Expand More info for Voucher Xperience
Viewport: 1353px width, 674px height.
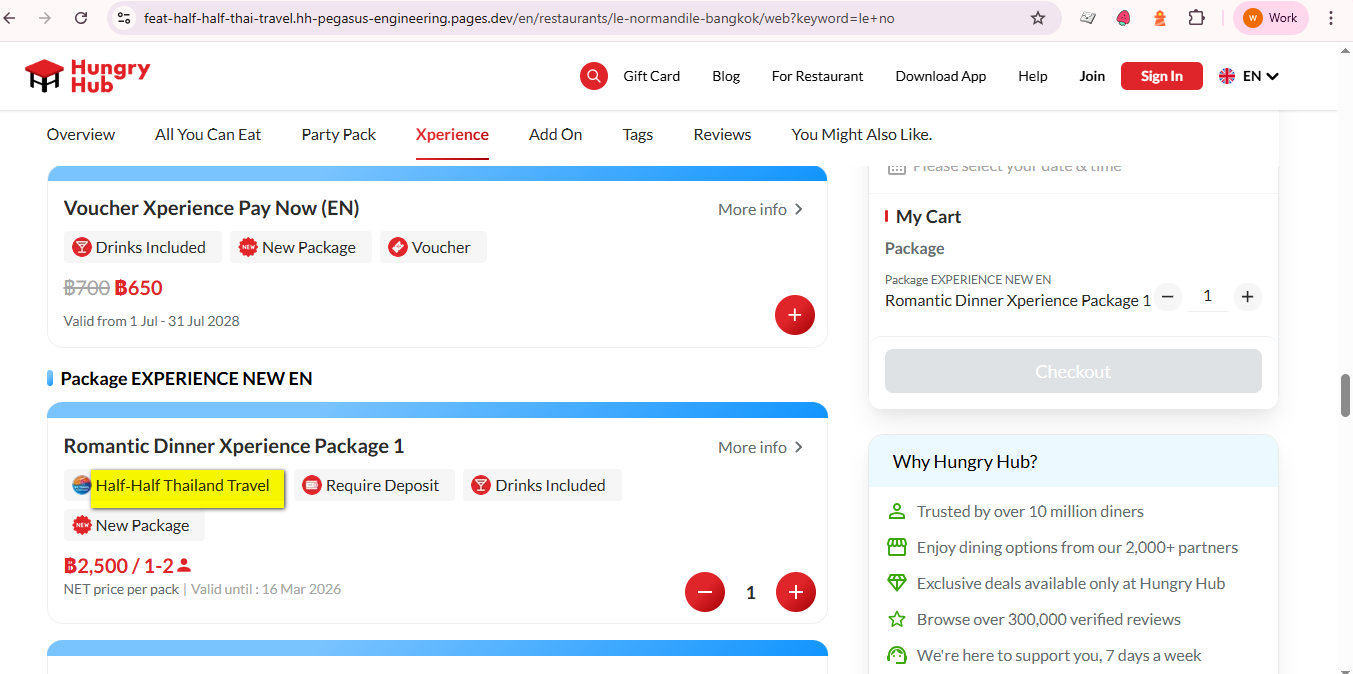(x=760, y=209)
